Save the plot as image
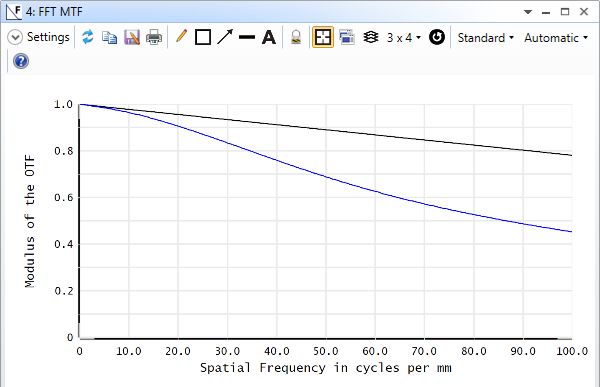 click(x=132, y=38)
